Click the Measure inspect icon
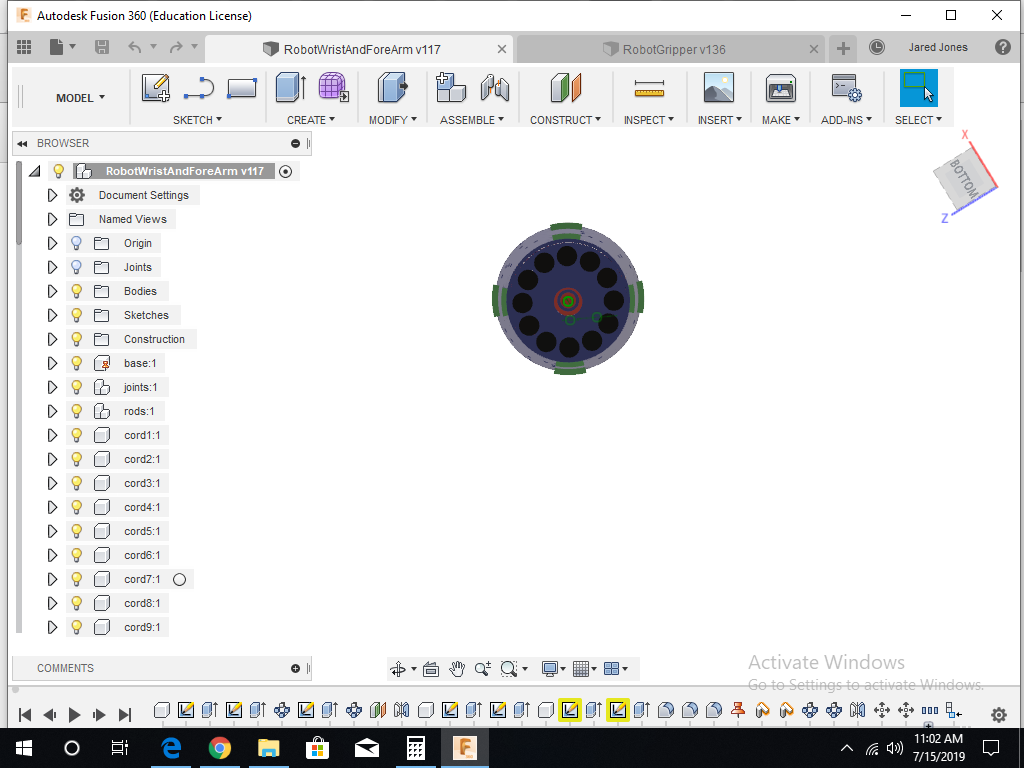 (648, 88)
